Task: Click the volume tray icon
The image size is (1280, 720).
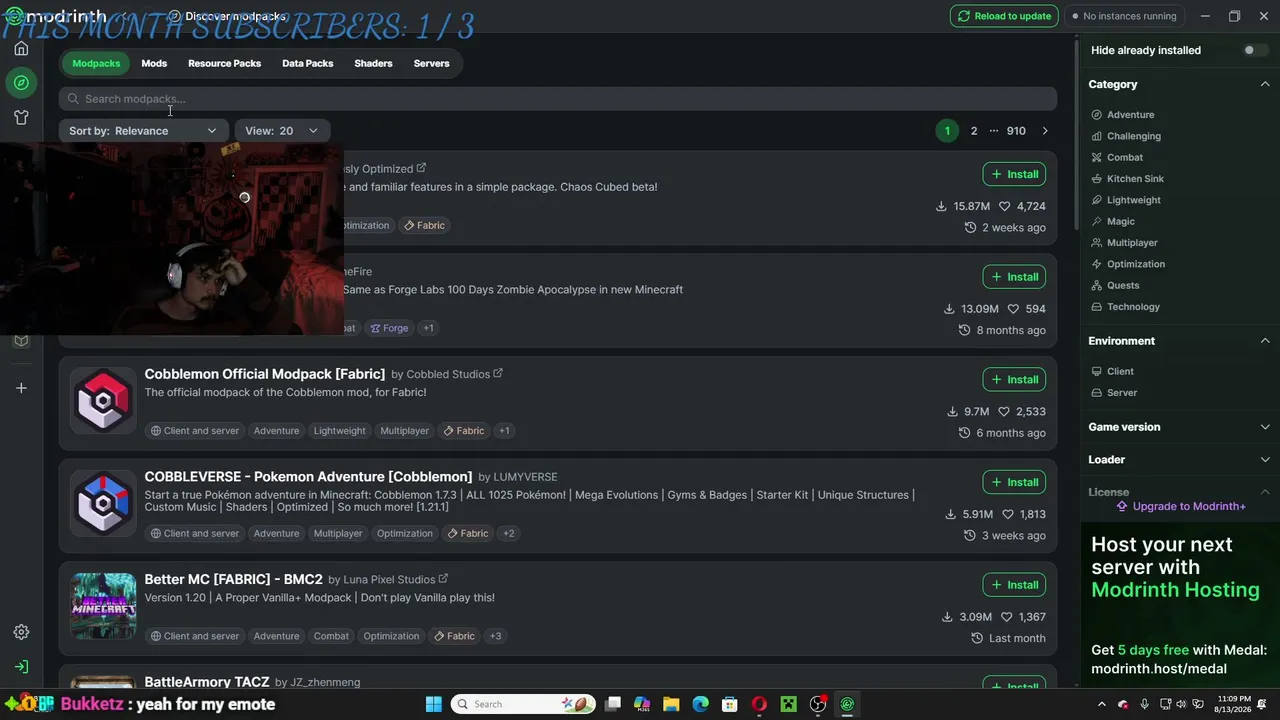Action: coord(1181,704)
